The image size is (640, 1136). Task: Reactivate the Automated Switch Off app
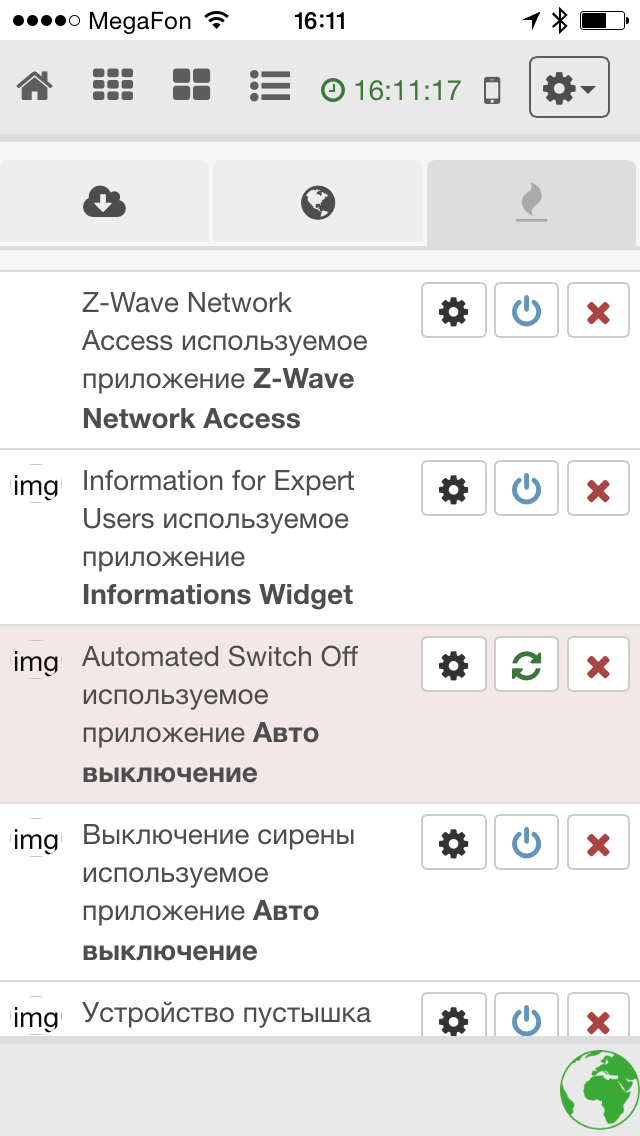coord(526,665)
